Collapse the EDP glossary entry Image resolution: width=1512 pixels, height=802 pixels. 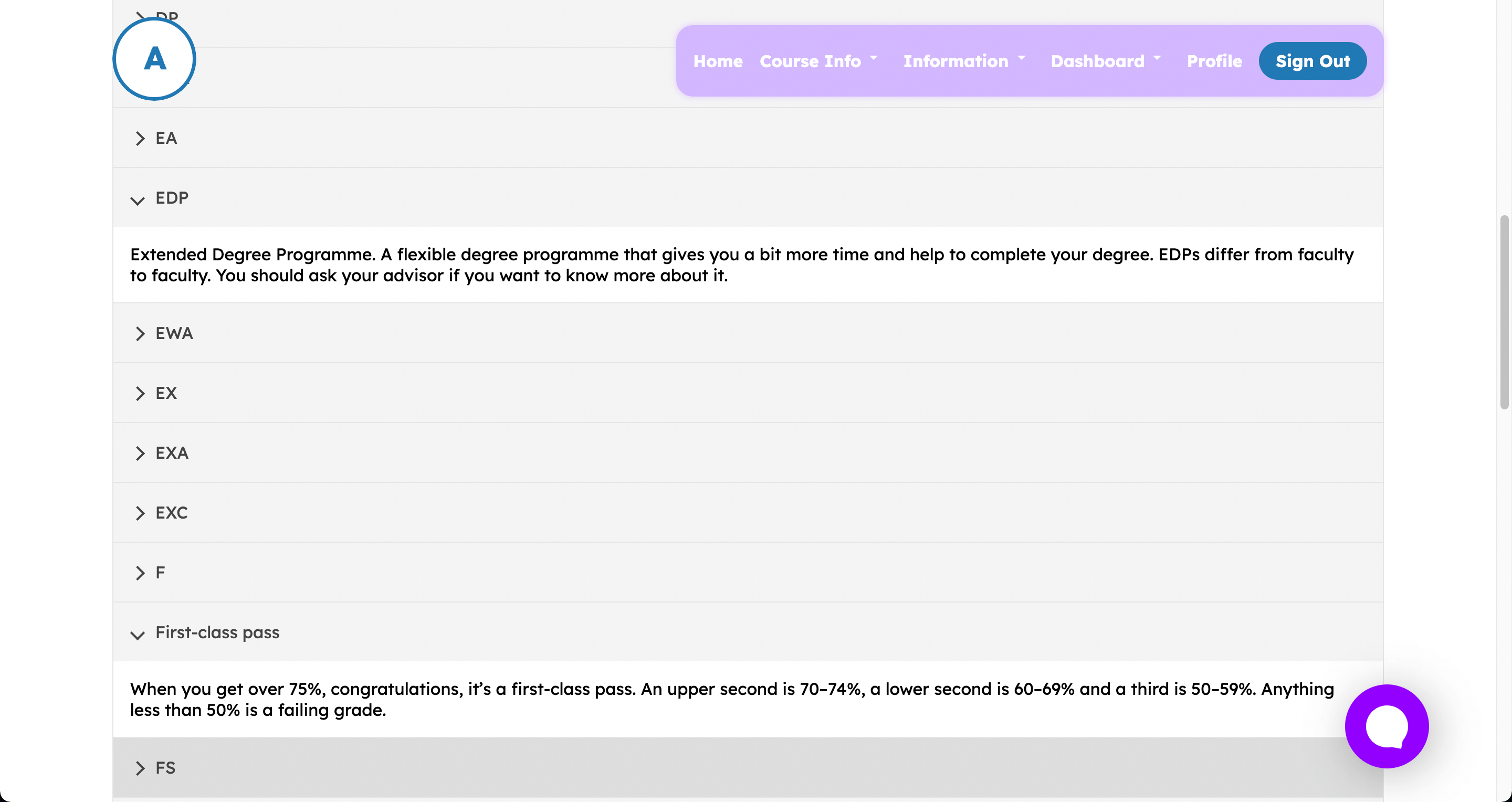(x=748, y=198)
